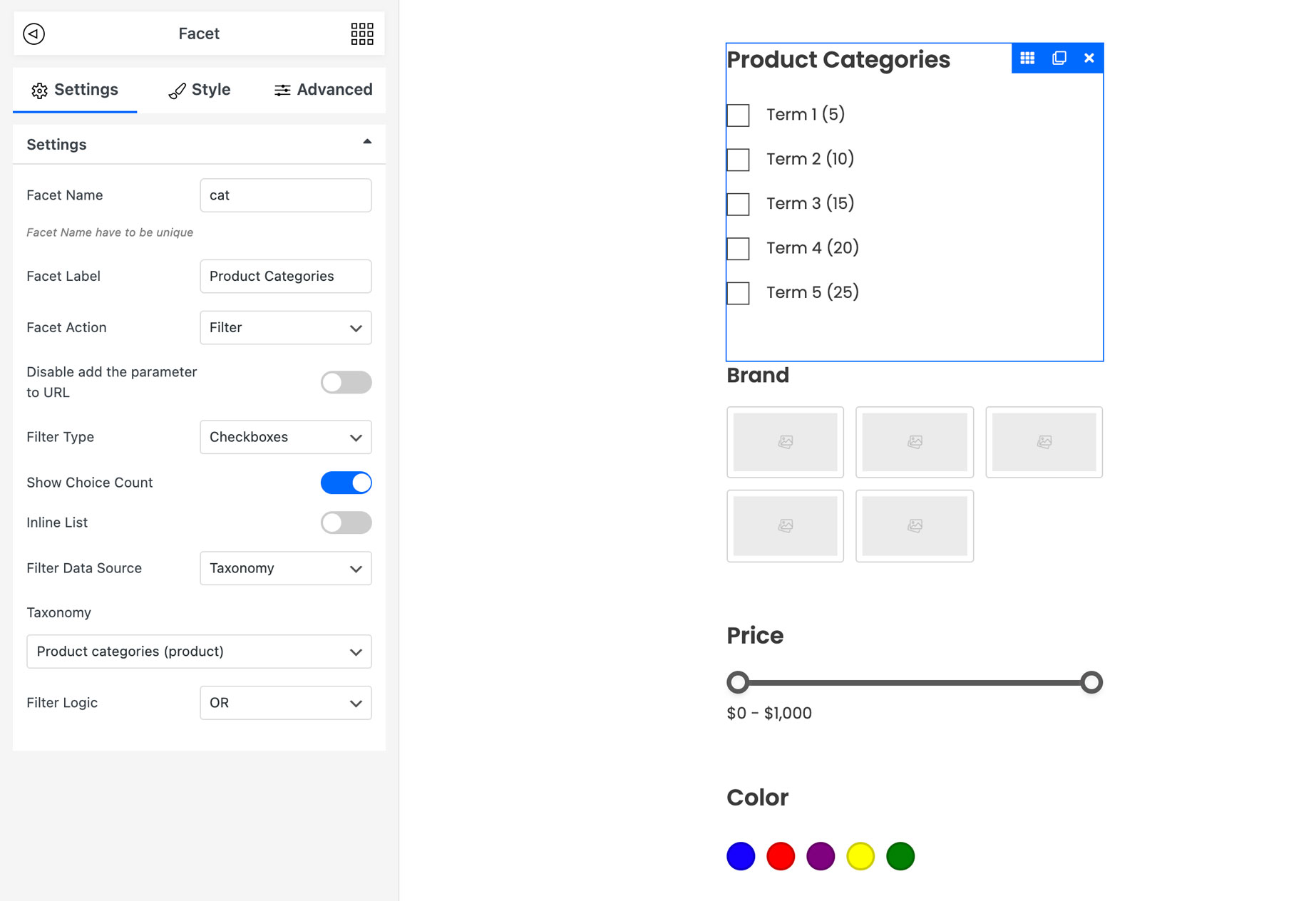Enable the Disable add the parameter to URL toggle
This screenshot has width=1316, height=901.
click(x=346, y=382)
